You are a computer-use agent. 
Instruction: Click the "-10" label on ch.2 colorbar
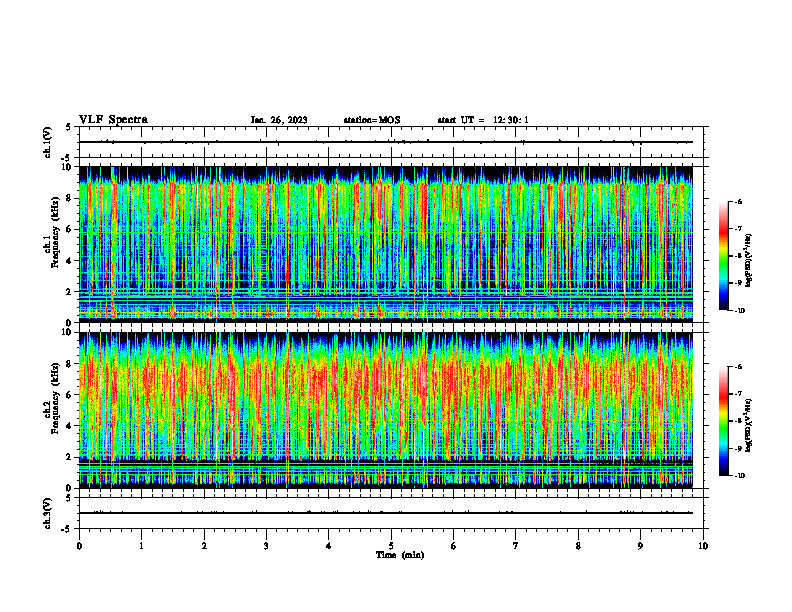(740, 476)
